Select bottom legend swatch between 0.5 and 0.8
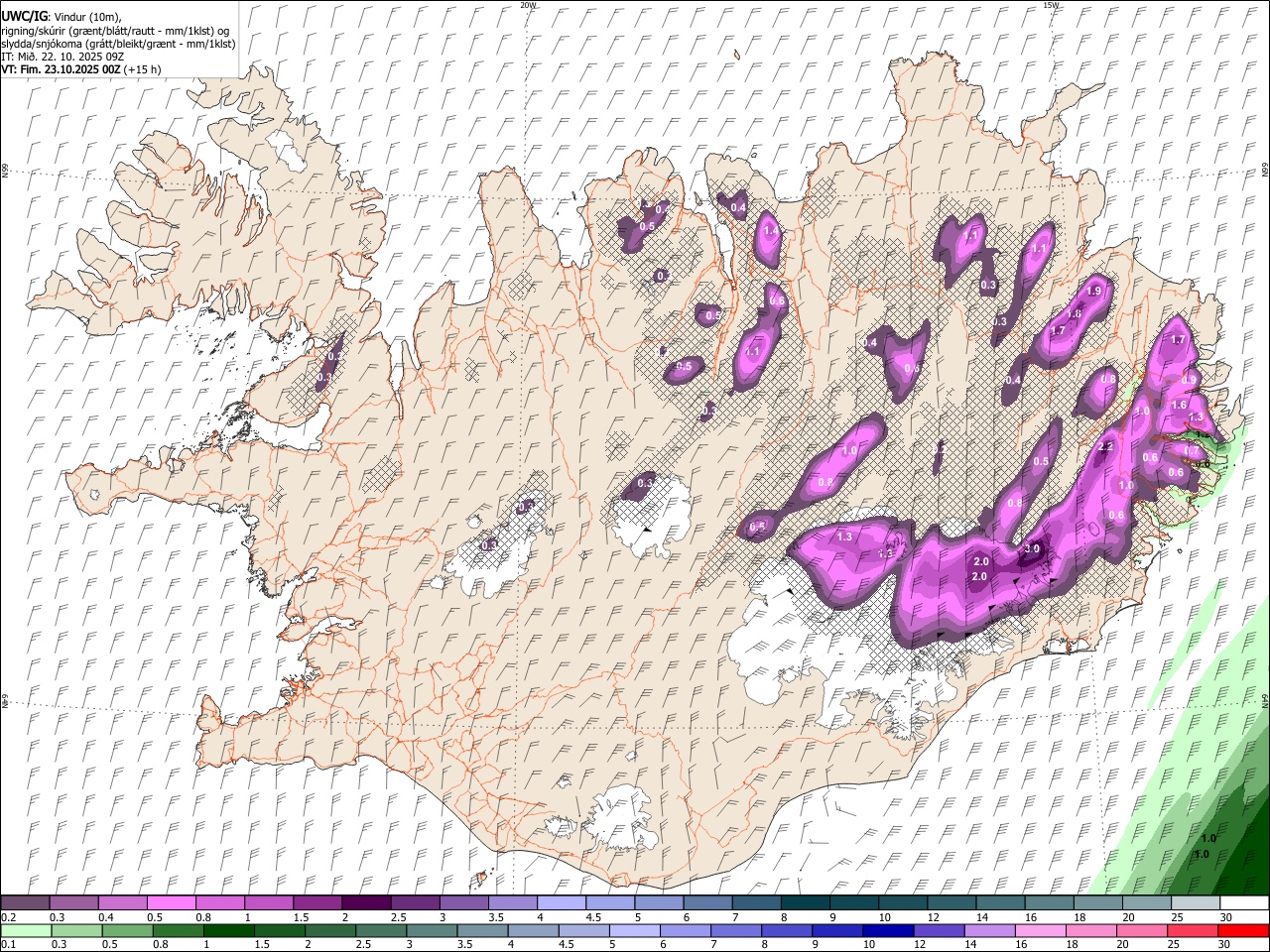 click(127, 930)
